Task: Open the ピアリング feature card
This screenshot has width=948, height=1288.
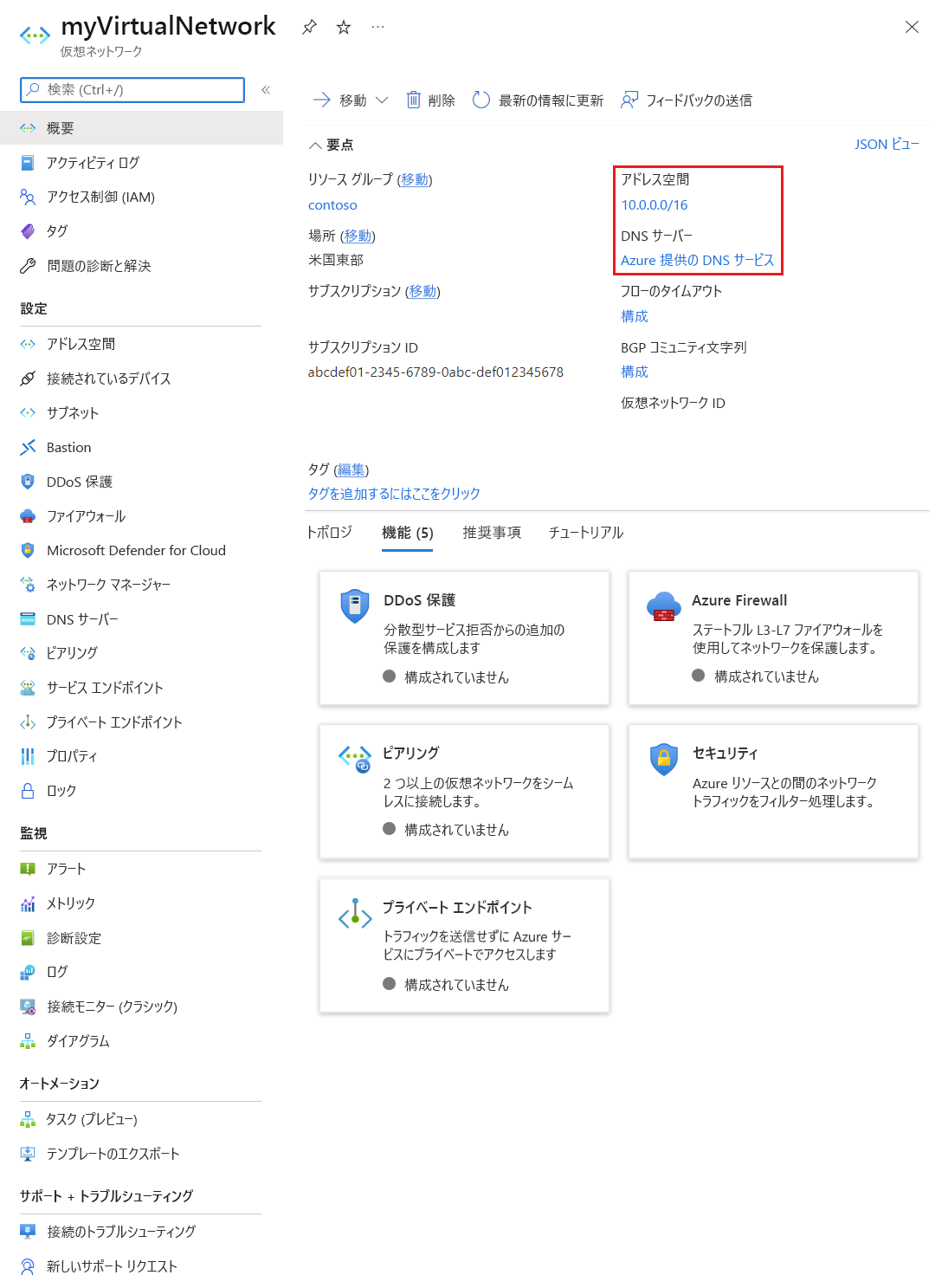Action: 464,792
